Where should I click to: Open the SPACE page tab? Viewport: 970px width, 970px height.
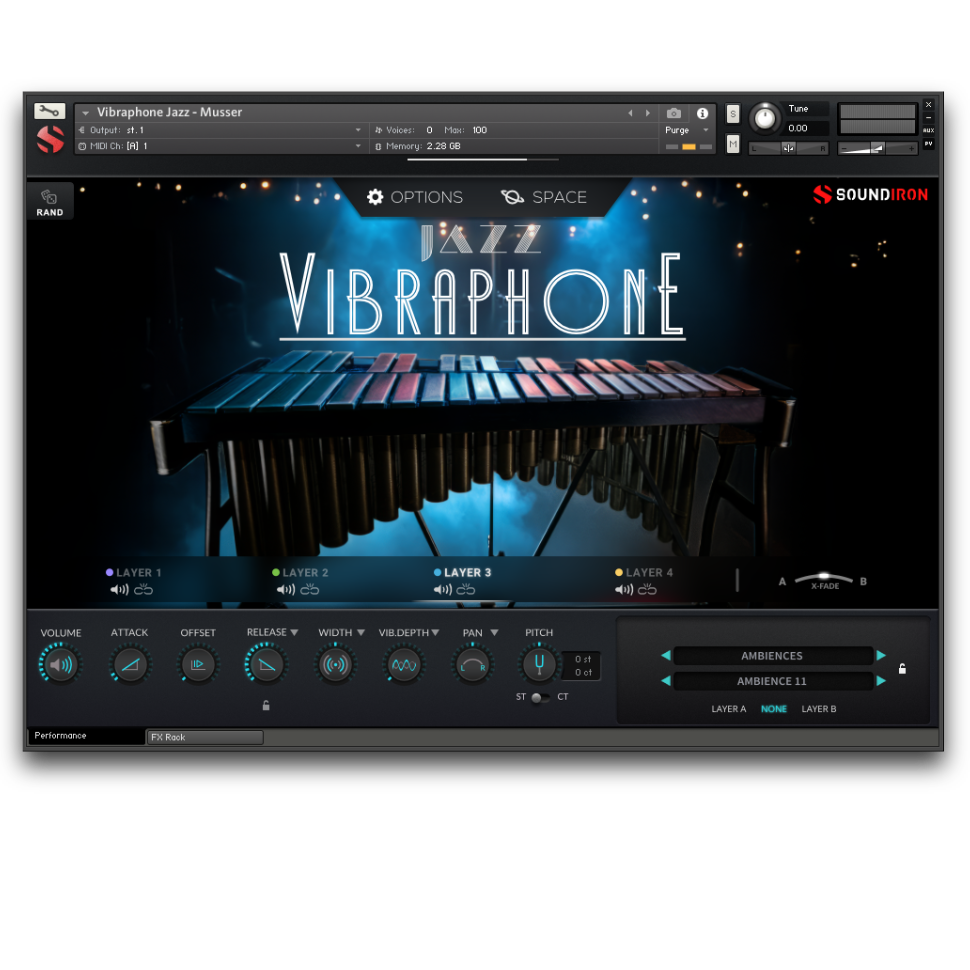tap(544, 197)
